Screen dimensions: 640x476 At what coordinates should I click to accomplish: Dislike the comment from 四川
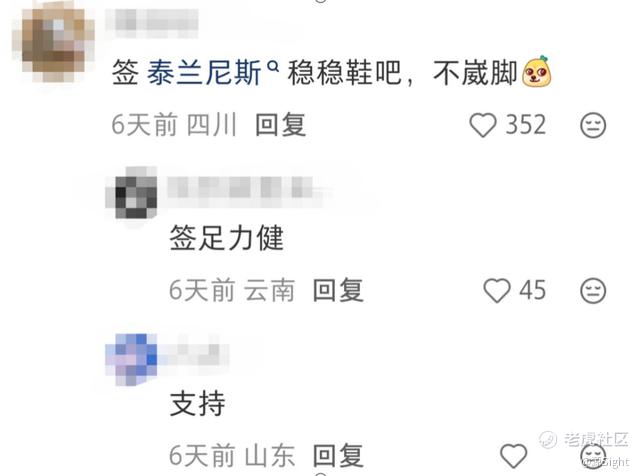593,125
